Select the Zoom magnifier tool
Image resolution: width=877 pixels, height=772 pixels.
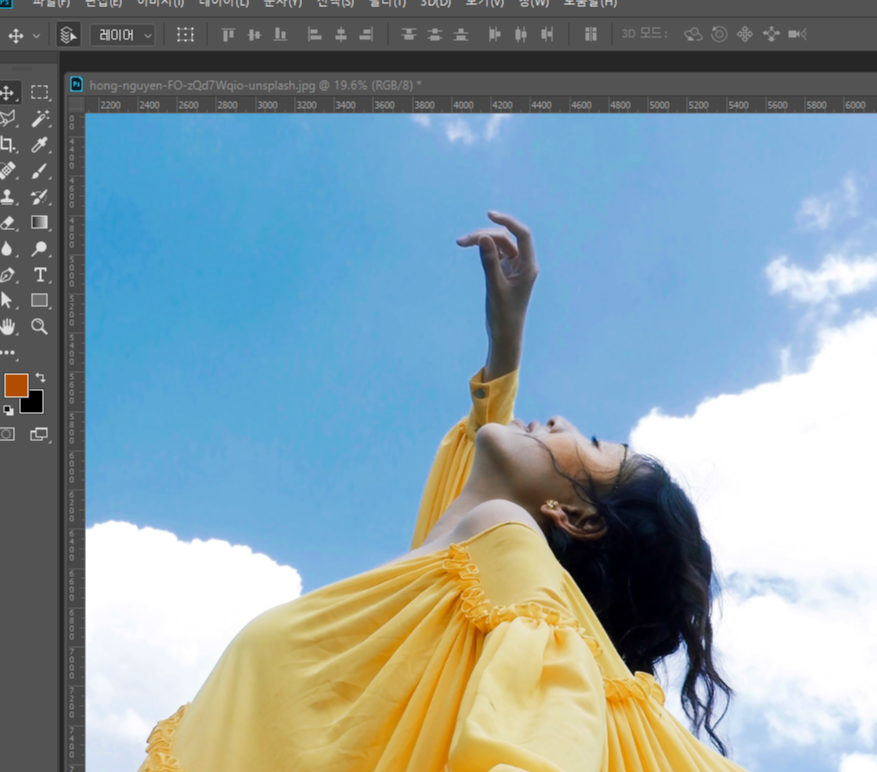tap(39, 327)
